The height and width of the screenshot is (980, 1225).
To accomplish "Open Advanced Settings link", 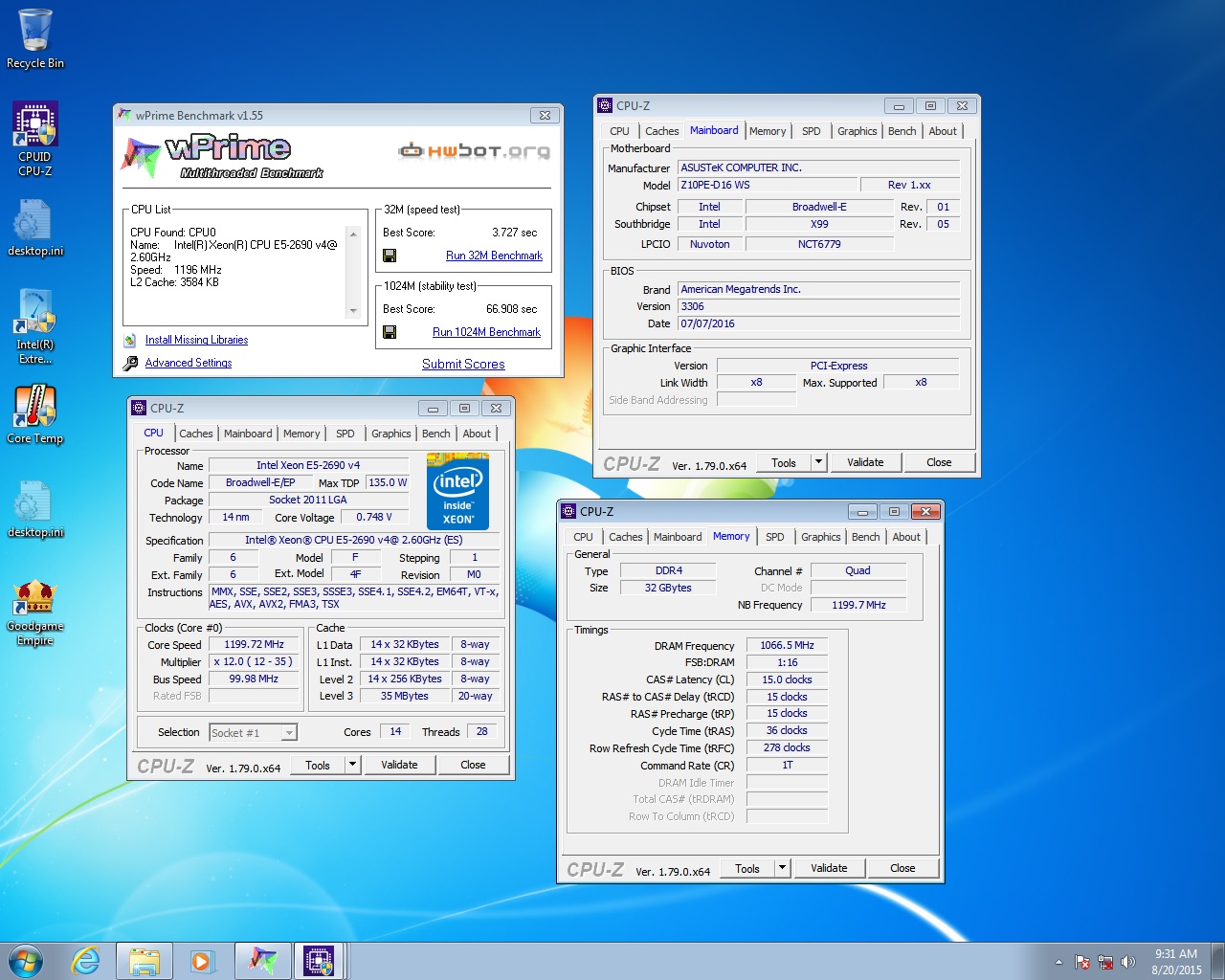I will coord(189,363).
